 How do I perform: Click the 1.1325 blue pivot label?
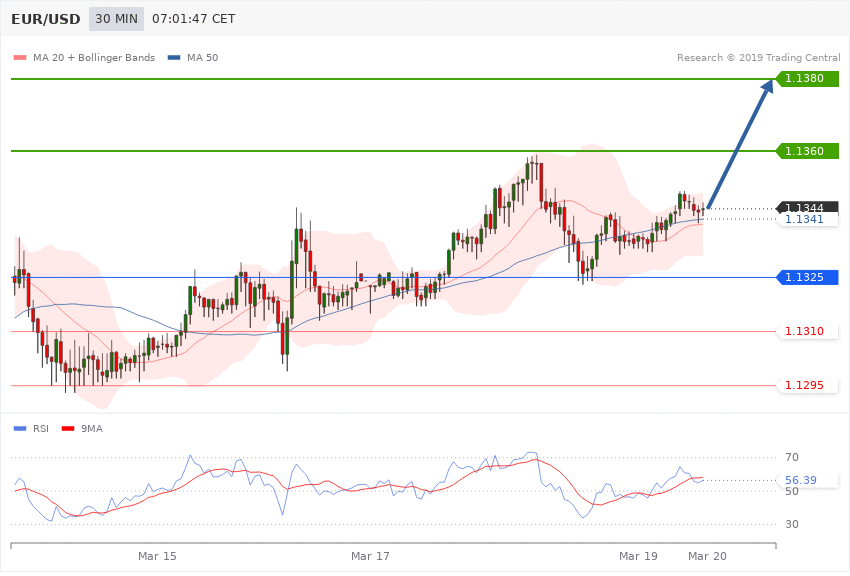point(808,277)
